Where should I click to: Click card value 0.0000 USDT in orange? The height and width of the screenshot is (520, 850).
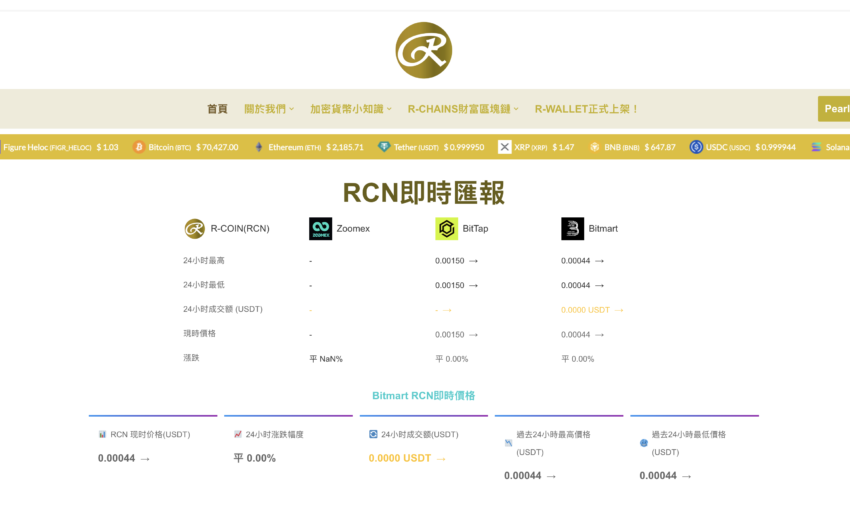pyautogui.click(x=400, y=459)
